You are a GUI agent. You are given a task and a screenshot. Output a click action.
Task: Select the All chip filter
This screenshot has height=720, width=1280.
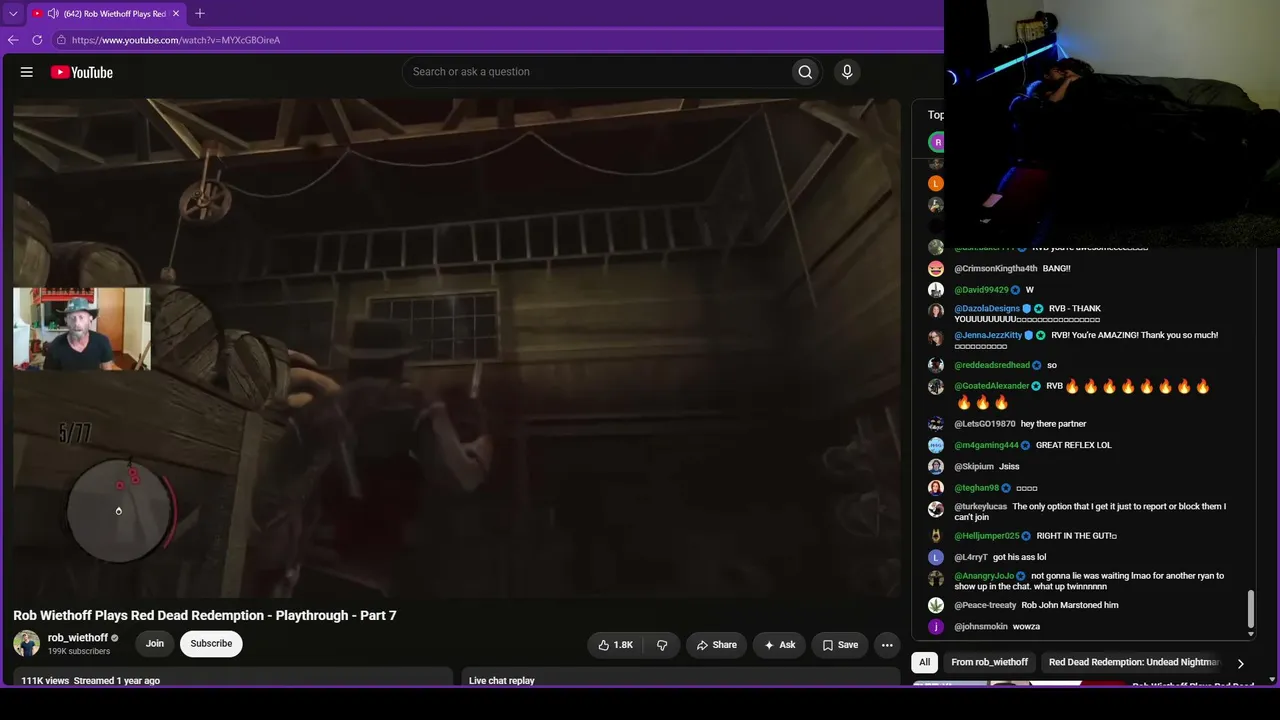[925, 662]
